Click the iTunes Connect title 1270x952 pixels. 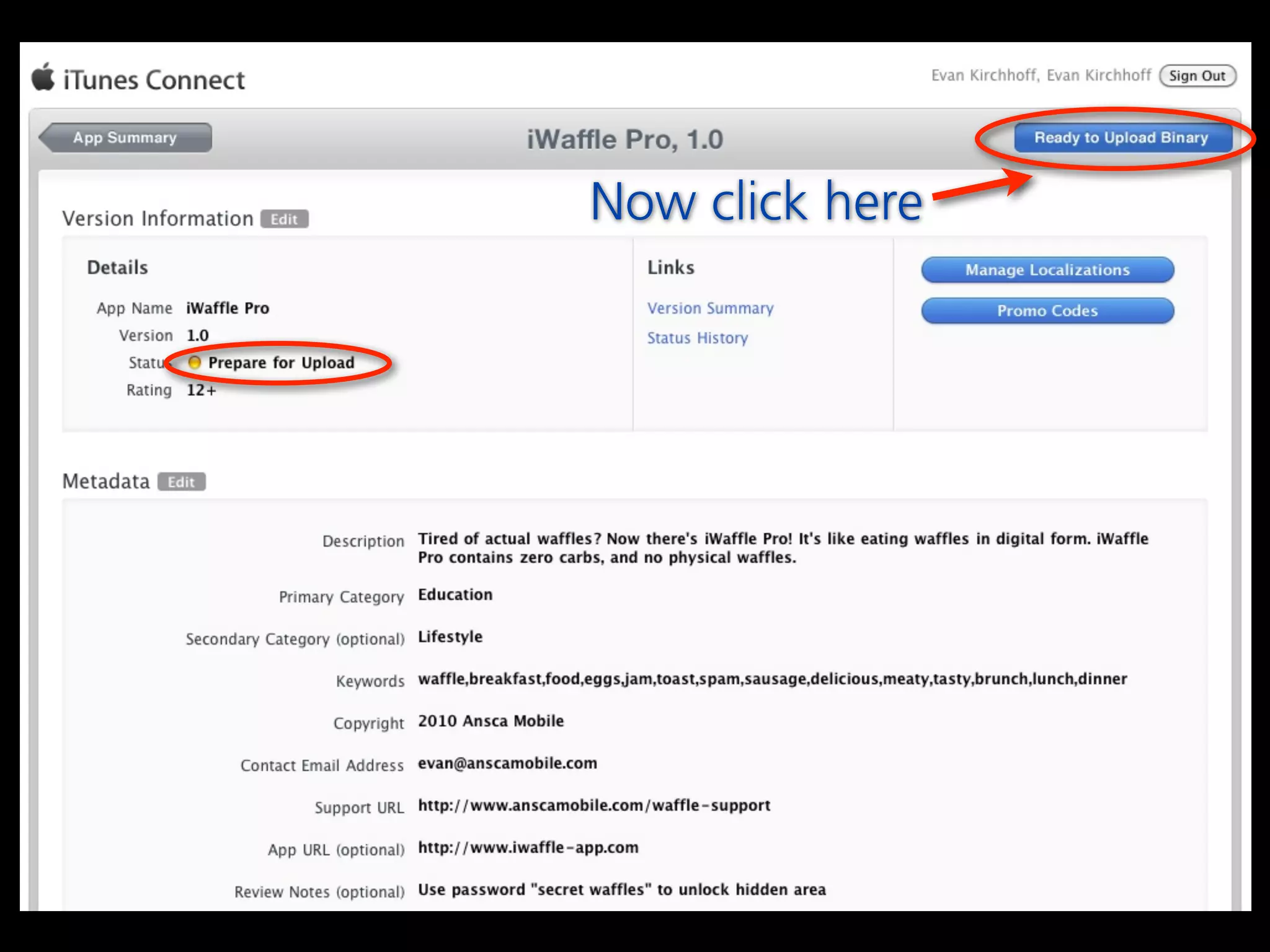coord(154,81)
